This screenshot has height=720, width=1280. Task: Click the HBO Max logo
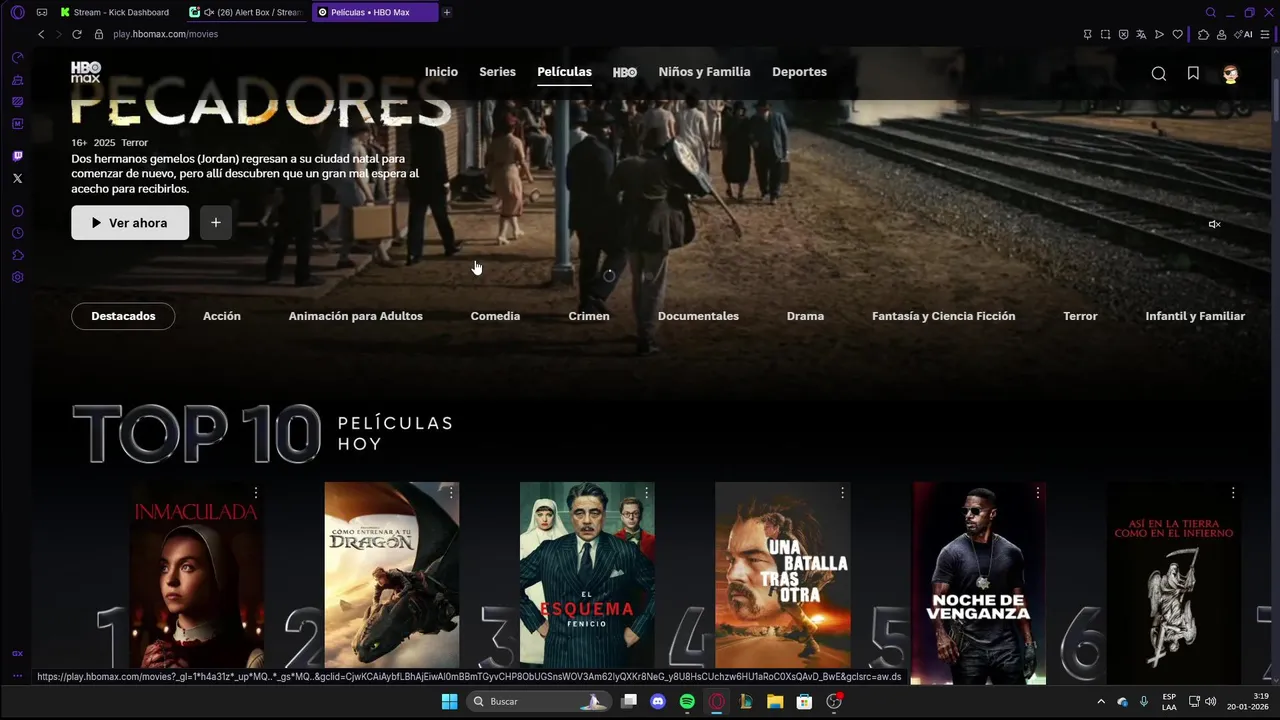pyautogui.click(x=86, y=72)
